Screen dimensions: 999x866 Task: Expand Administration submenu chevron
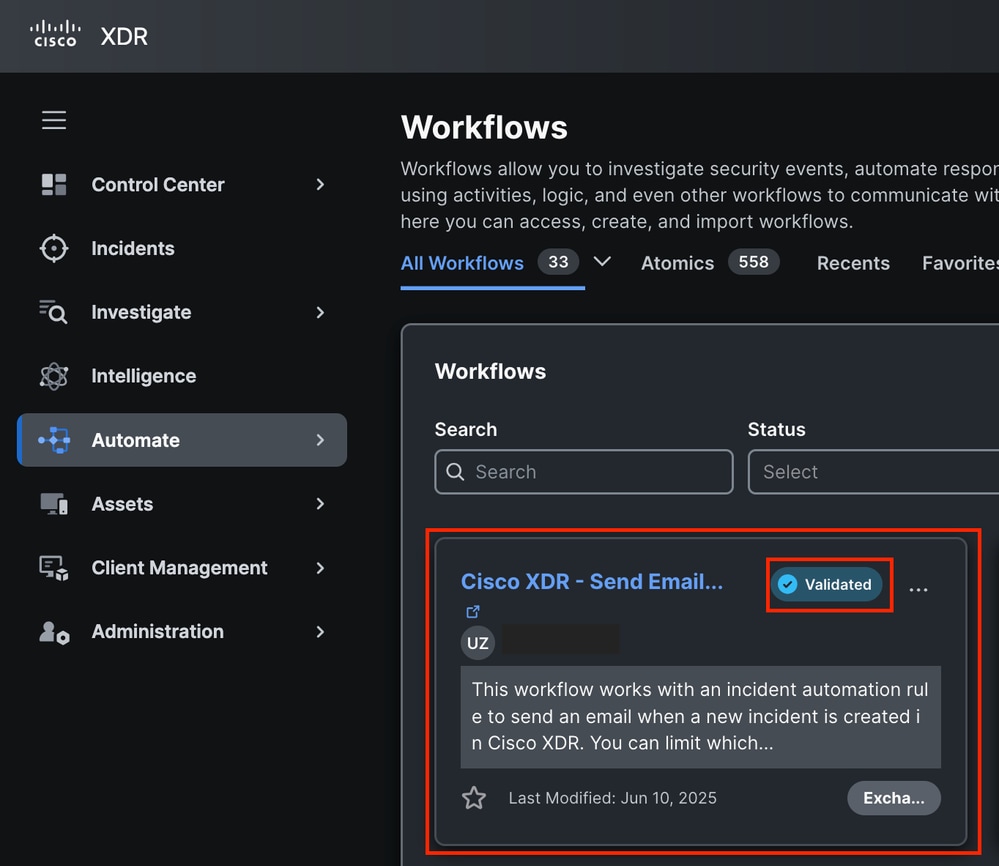tap(320, 631)
